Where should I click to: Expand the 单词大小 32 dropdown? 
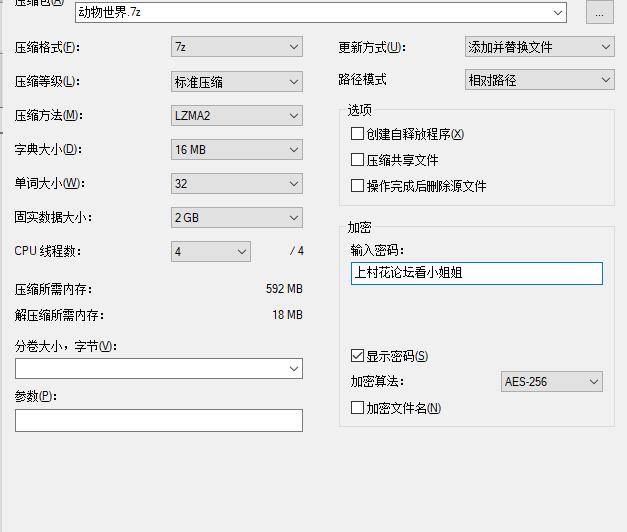point(237,184)
